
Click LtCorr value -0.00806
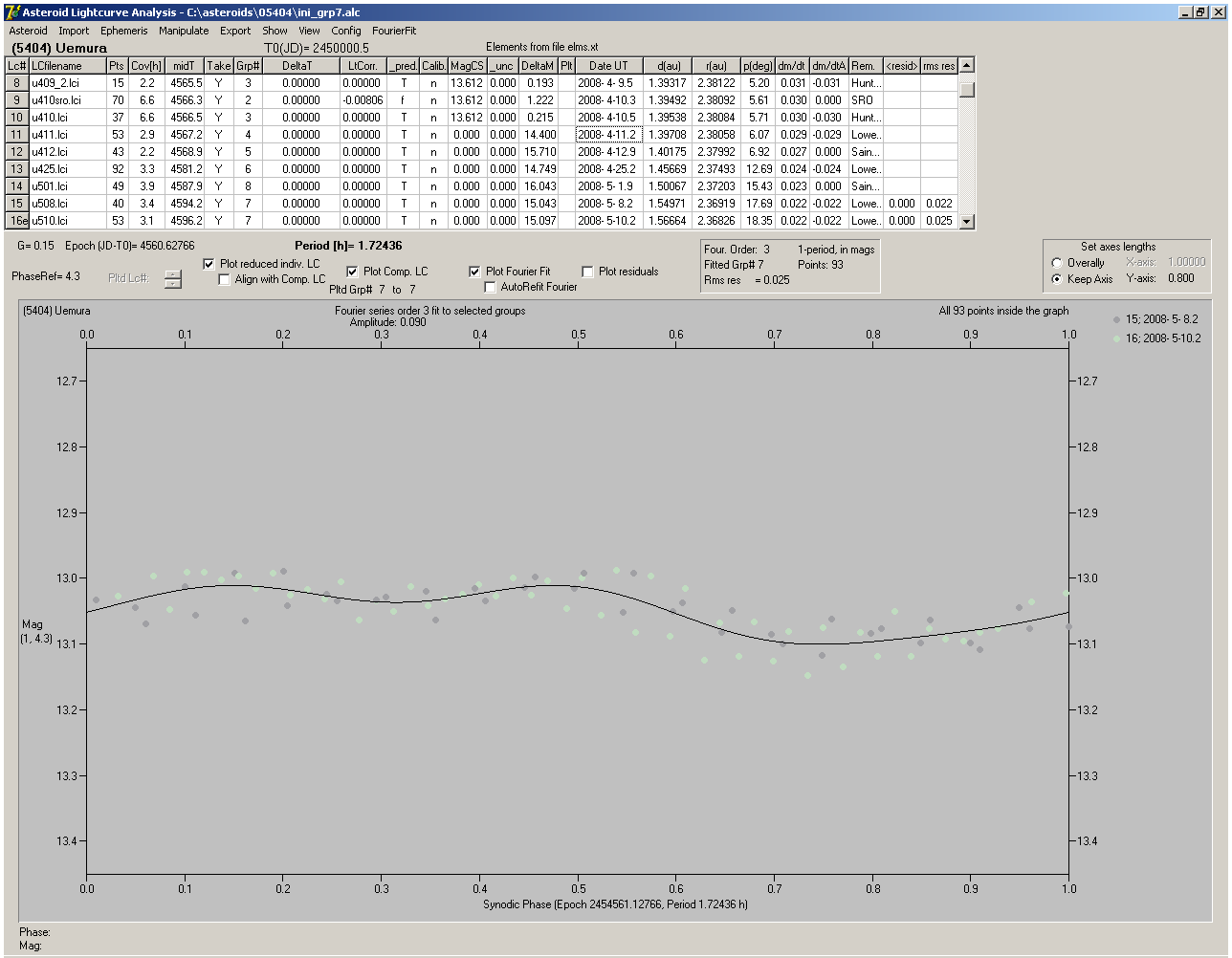363,100
